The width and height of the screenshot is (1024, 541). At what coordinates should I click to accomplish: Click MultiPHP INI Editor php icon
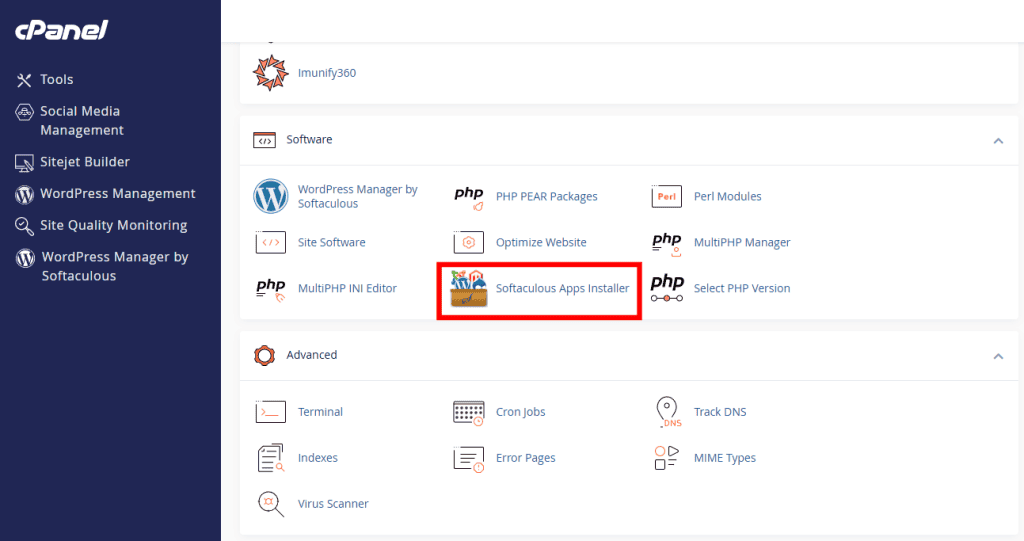271,289
